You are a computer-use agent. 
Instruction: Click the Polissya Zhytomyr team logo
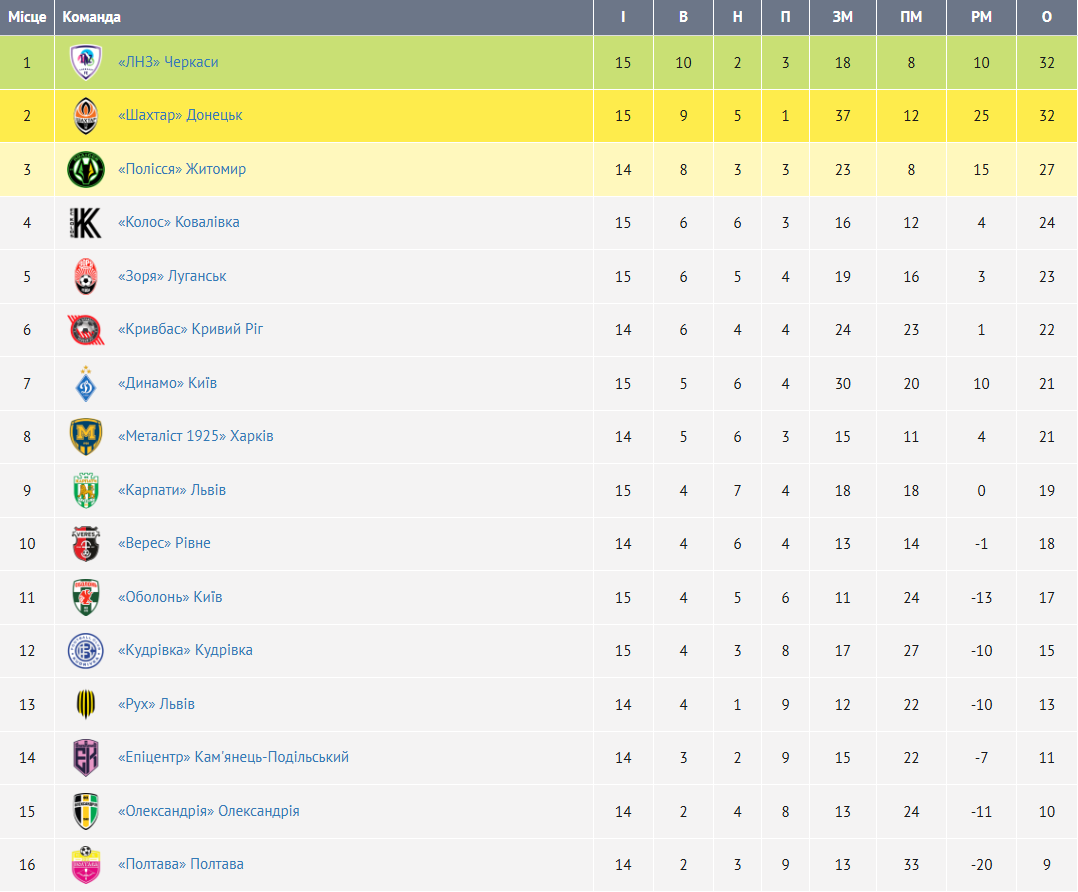click(85, 170)
